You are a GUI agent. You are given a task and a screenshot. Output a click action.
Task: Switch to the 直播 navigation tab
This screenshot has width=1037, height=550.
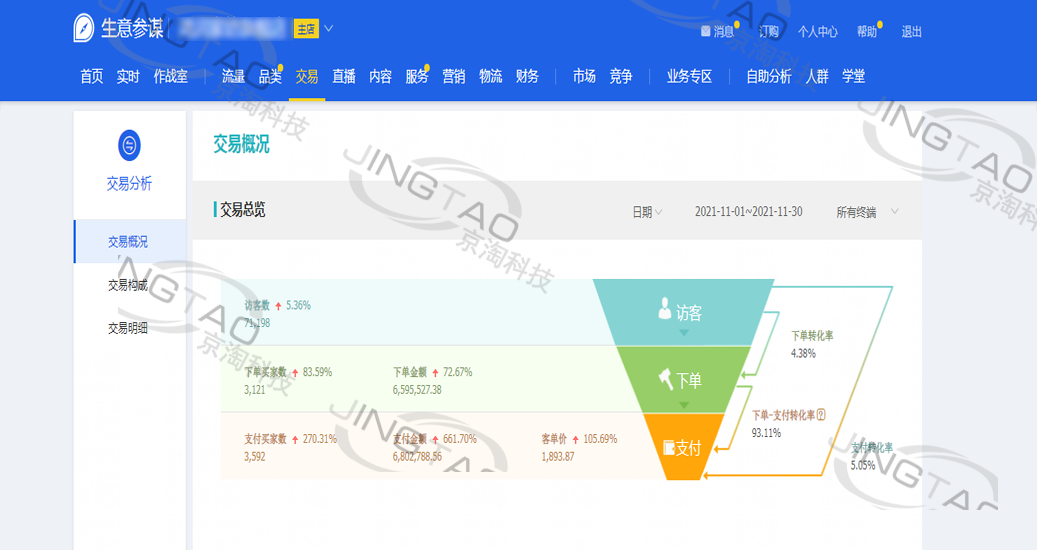click(344, 76)
